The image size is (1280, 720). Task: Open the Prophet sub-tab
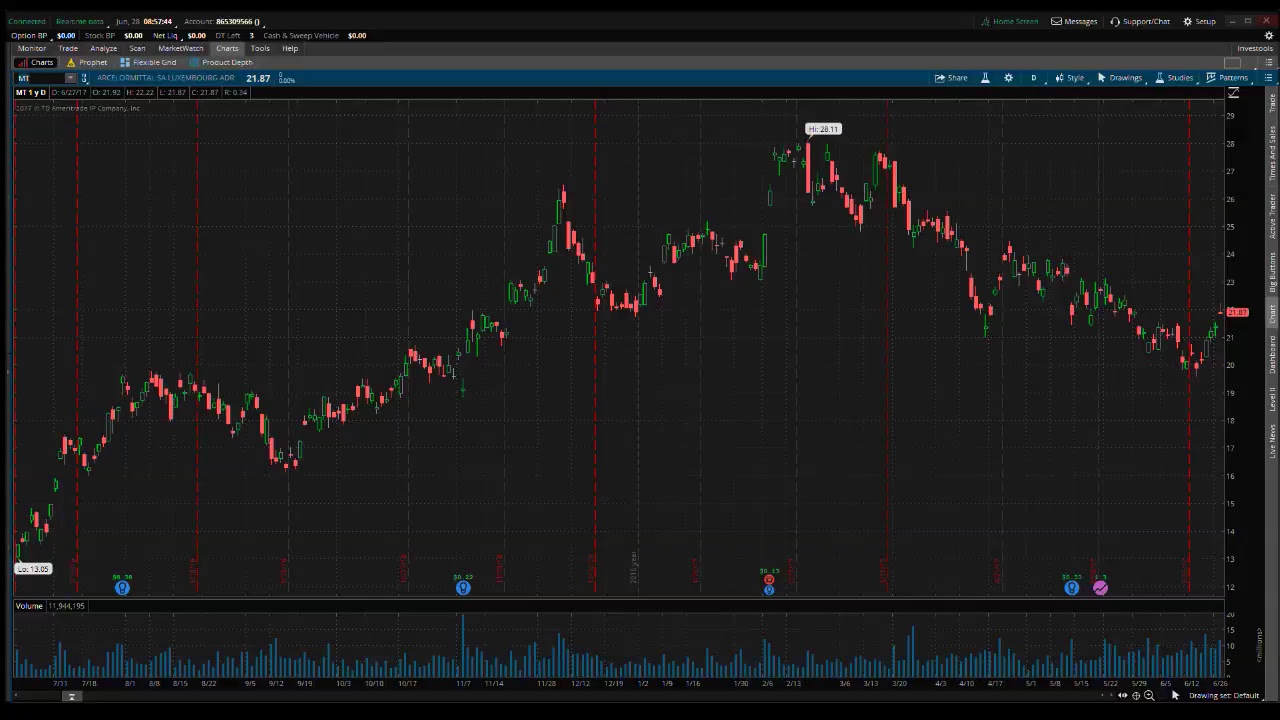click(87, 62)
